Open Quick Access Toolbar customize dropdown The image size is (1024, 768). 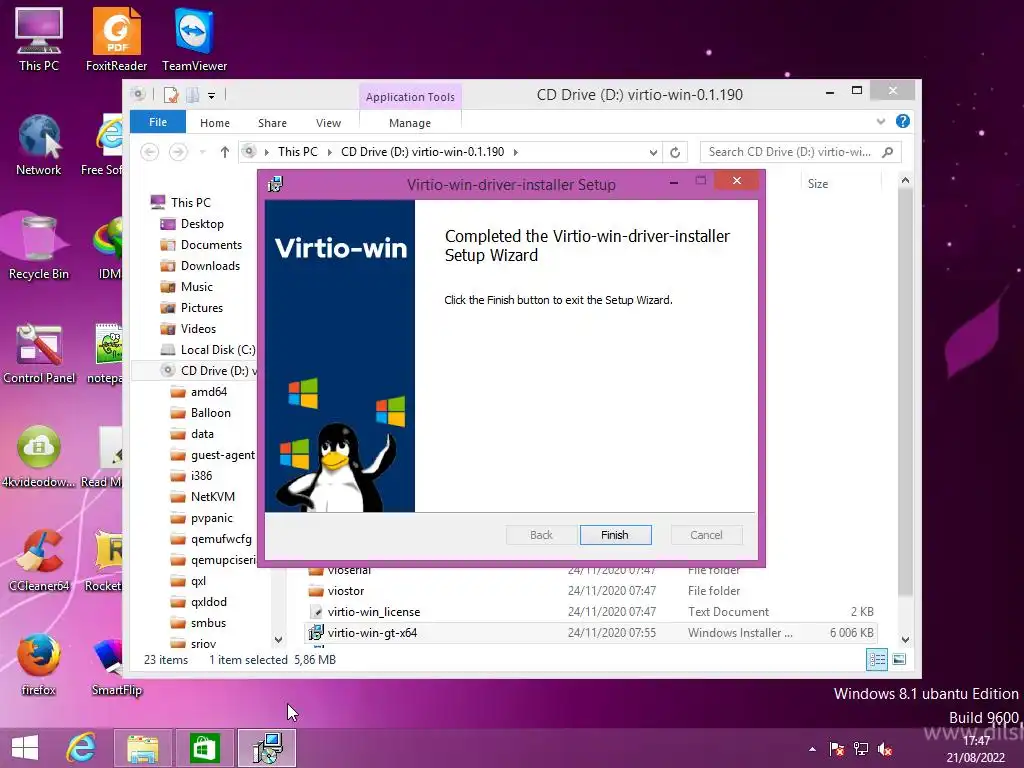pyautogui.click(x=212, y=96)
